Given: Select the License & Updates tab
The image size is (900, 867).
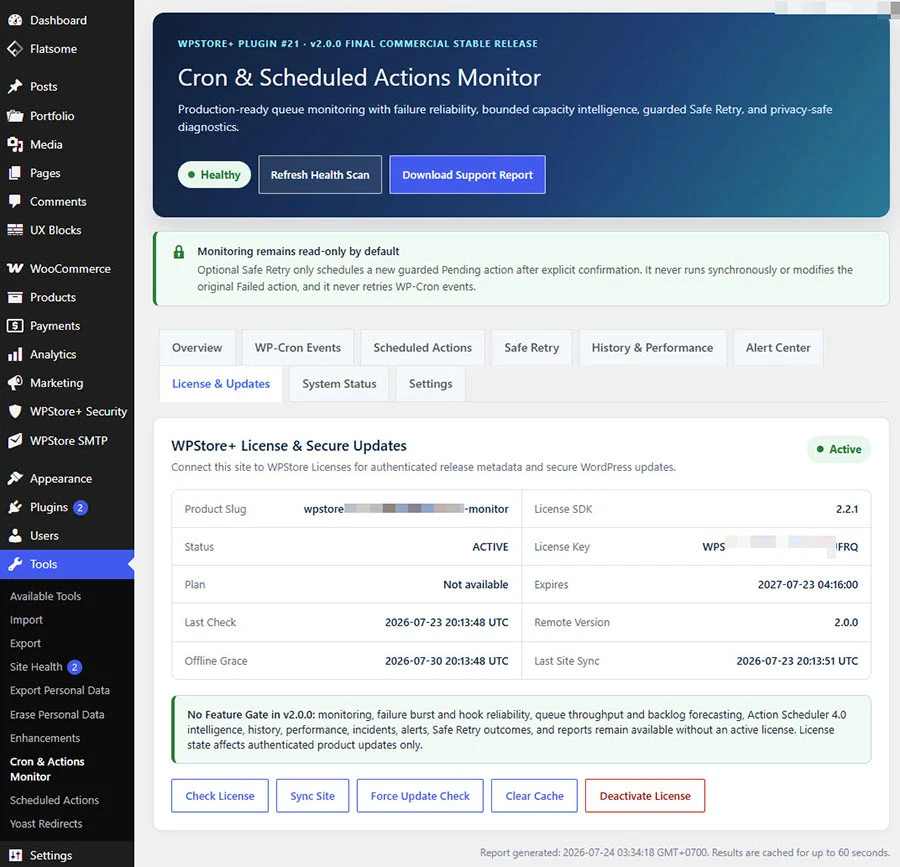Looking at the screenshot, I should click(x=221, y=384).
